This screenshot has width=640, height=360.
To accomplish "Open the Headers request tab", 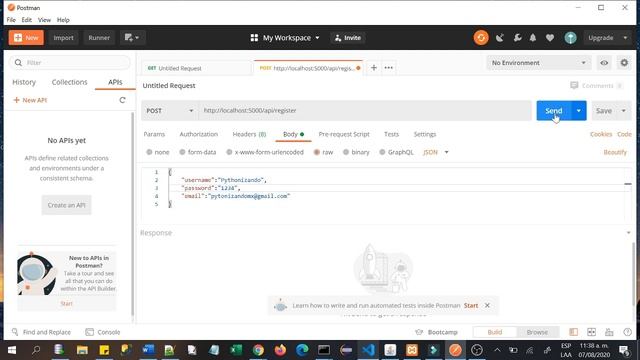I will [x=249, y=134].
